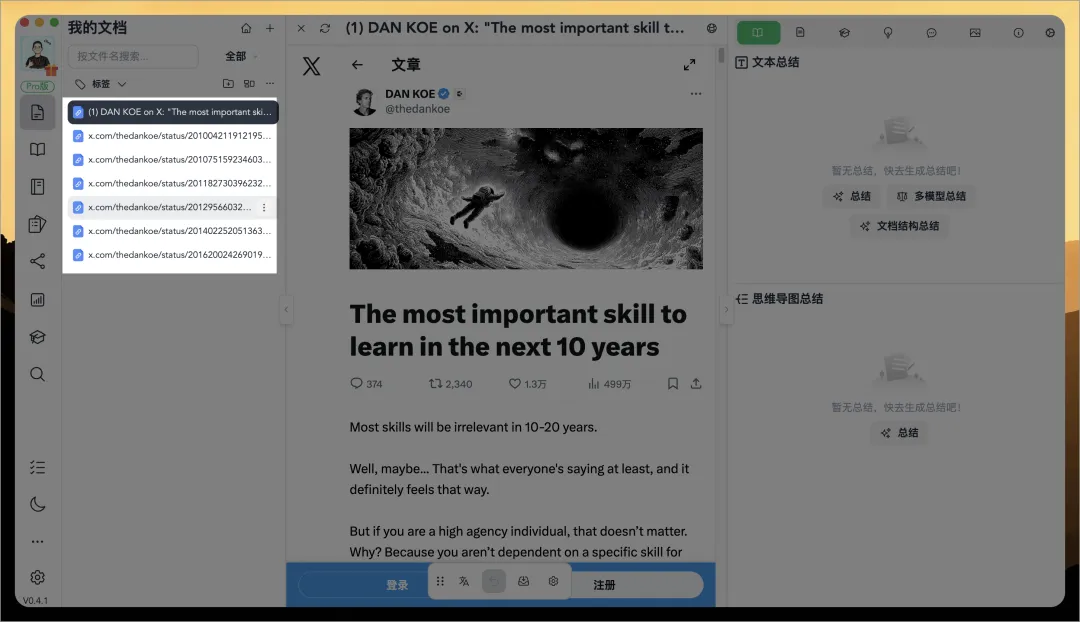This screenshot has width=1080, height=622.
Task: Select the chat bubble tab in right panel
Action: (x=931, y=33)
